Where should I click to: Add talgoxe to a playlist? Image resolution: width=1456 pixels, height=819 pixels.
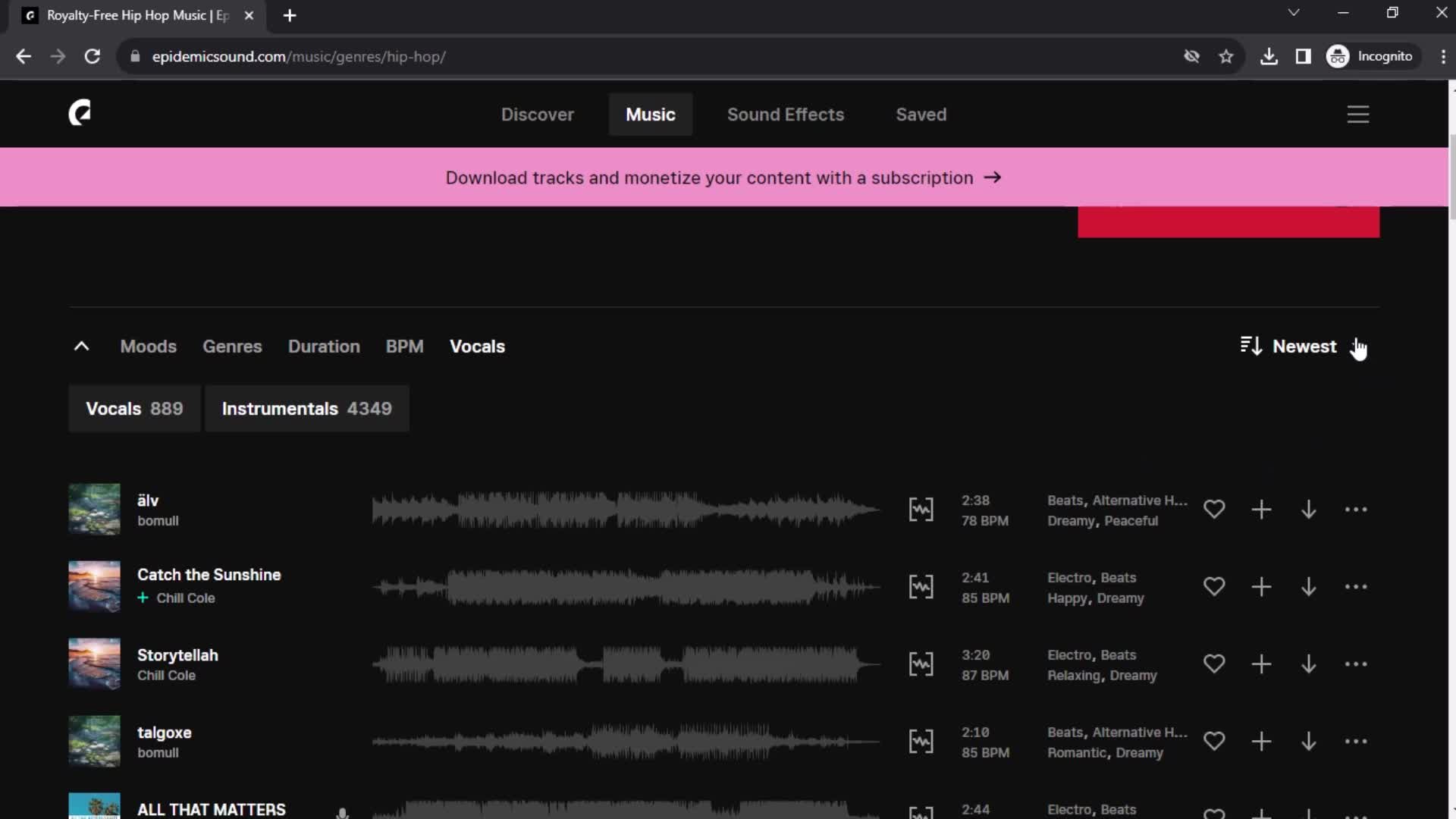(1261, 742)
